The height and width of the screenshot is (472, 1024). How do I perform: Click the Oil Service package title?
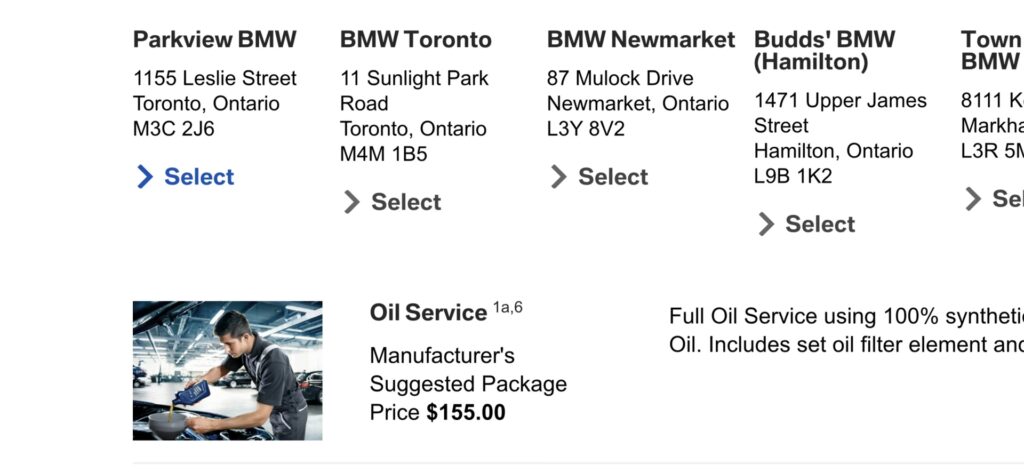(x=428, y=313)
